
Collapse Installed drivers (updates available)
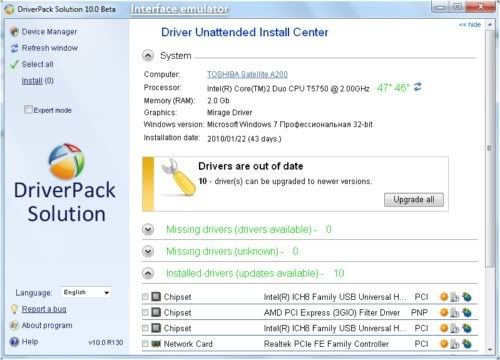click(148, 273)
